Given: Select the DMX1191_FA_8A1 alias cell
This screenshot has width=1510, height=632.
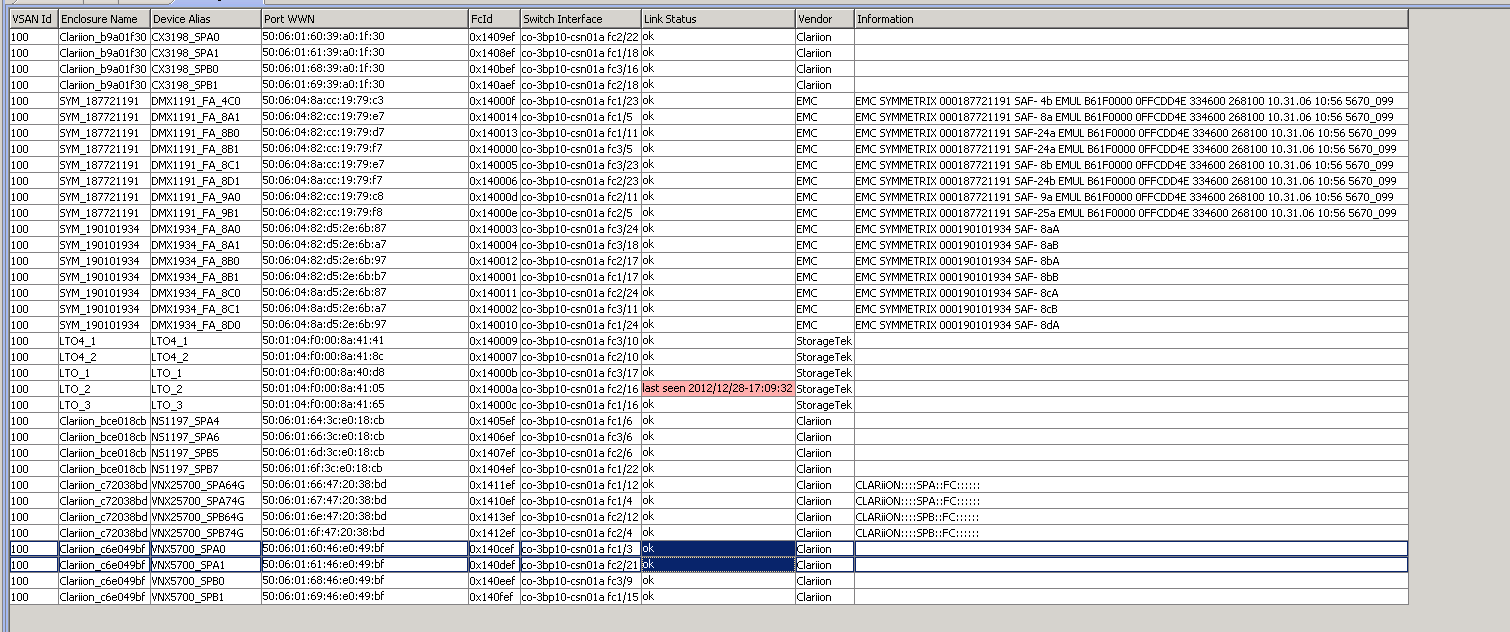Looking at the screenshot, I should tap(205, 117).
